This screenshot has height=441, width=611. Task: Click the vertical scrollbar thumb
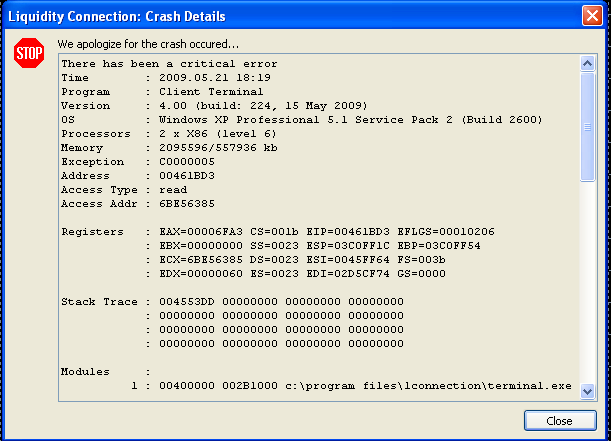coord(587,127)
